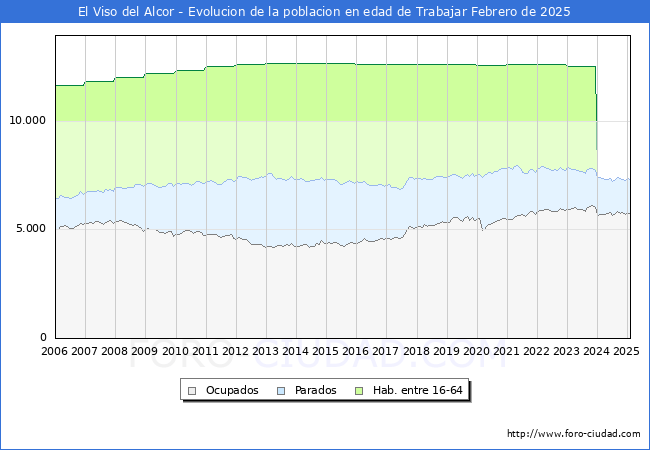Click the 2014 x-axis label
The image size is (650, 450).
[x=296, y=351]
